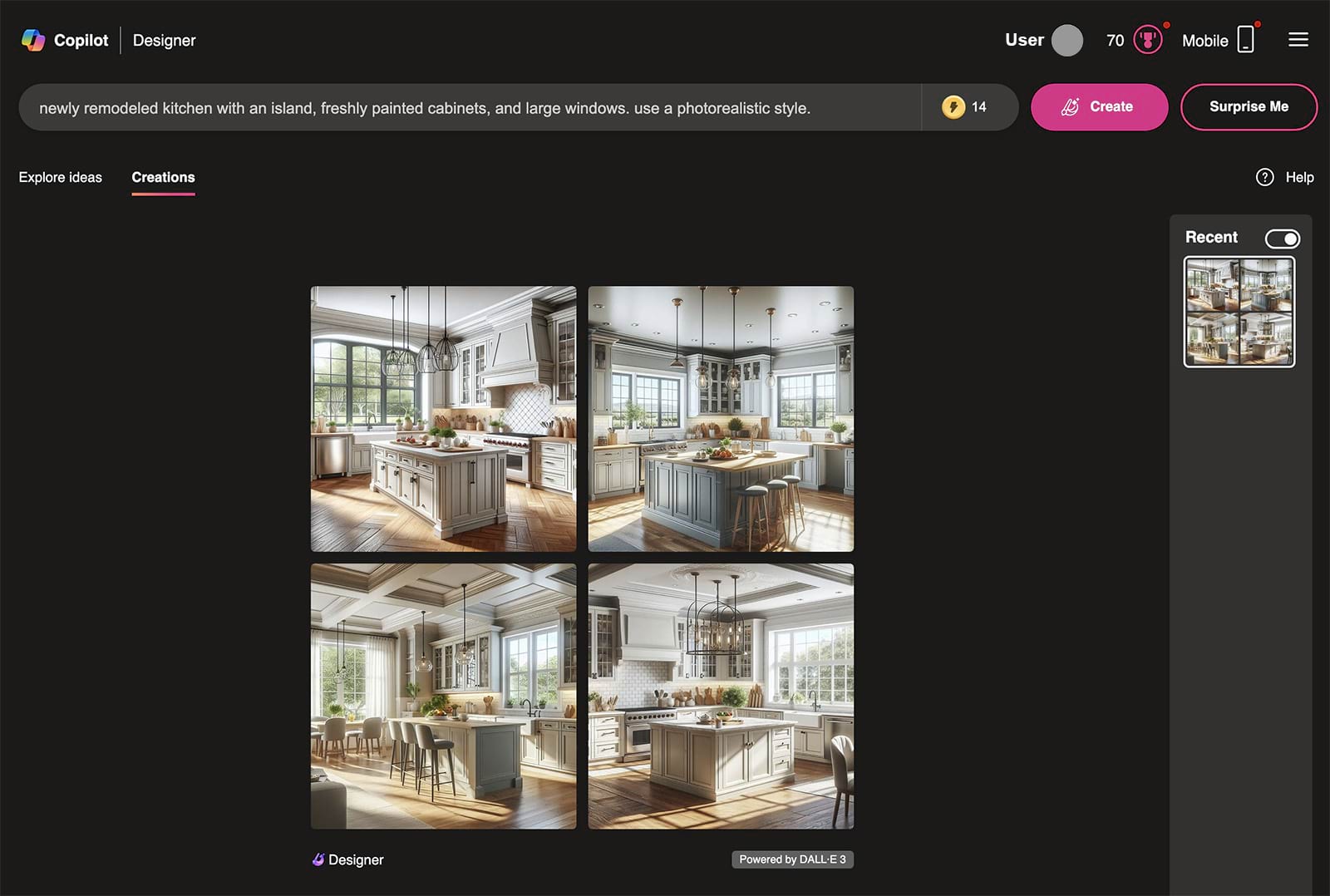The width and height of the screenshot is (1330, 896).
Task: Focus the kitchen prompt input field
Action: 470,107
